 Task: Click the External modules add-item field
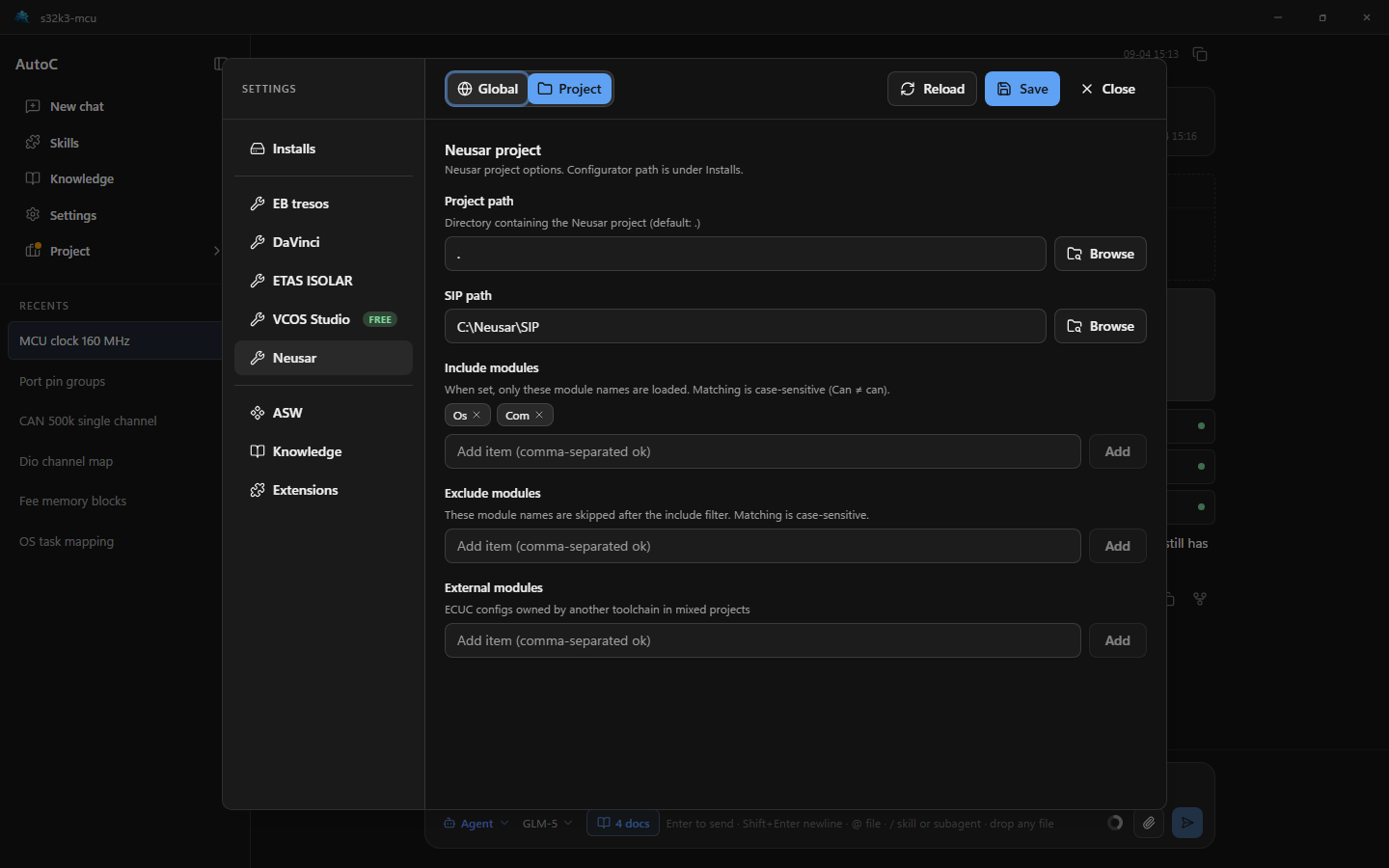coord(762,640)
